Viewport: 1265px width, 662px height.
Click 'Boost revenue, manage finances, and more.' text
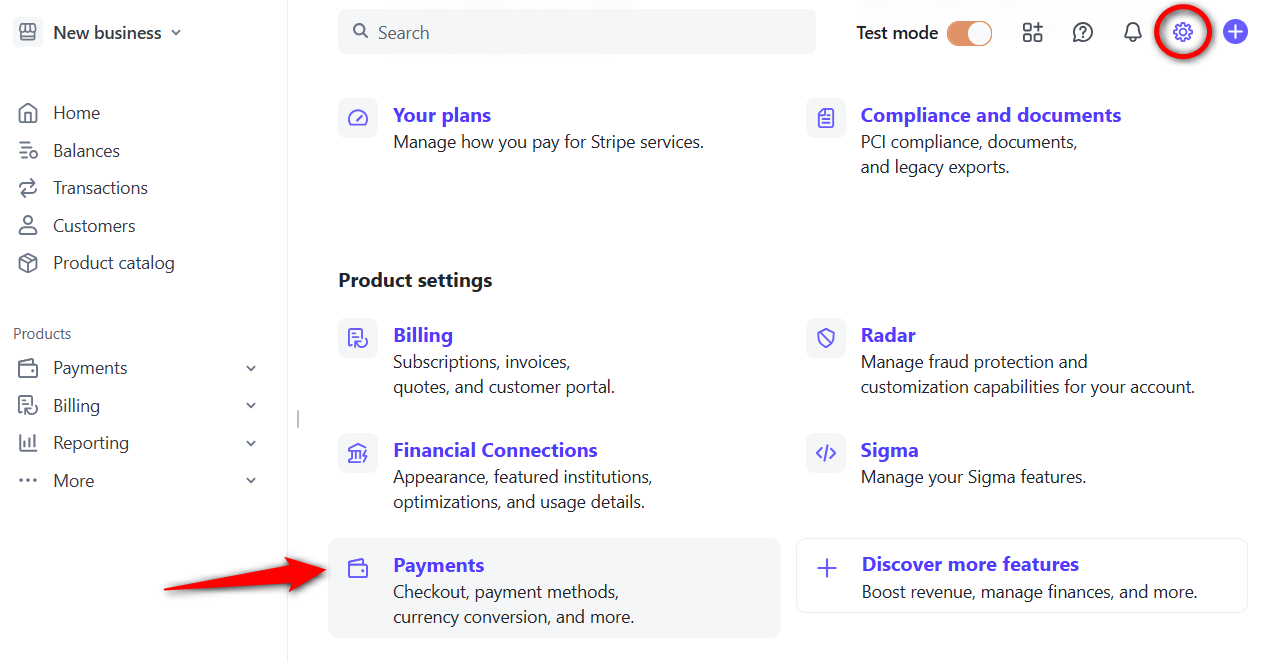pos(1029,592)
